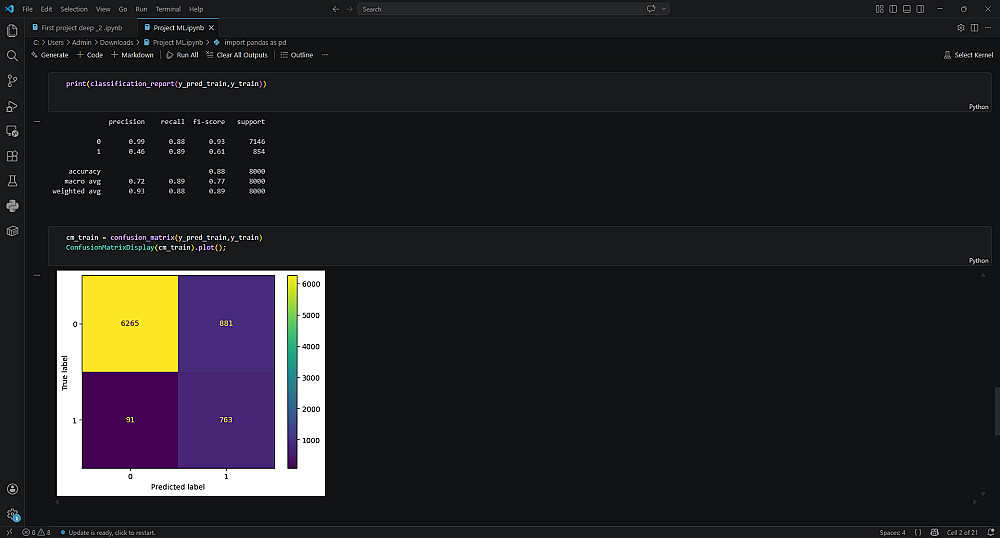Open the Extensions view
Viewport: 1000px width, 538px height.
[x=12, y=156]
